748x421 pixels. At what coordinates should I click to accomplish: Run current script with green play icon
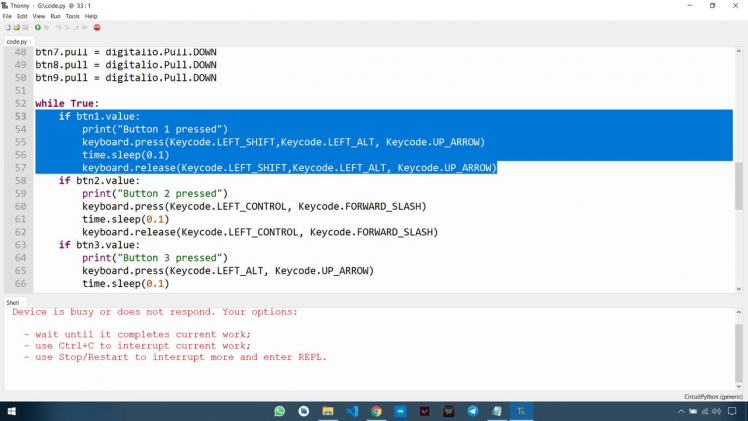(38, 27)
